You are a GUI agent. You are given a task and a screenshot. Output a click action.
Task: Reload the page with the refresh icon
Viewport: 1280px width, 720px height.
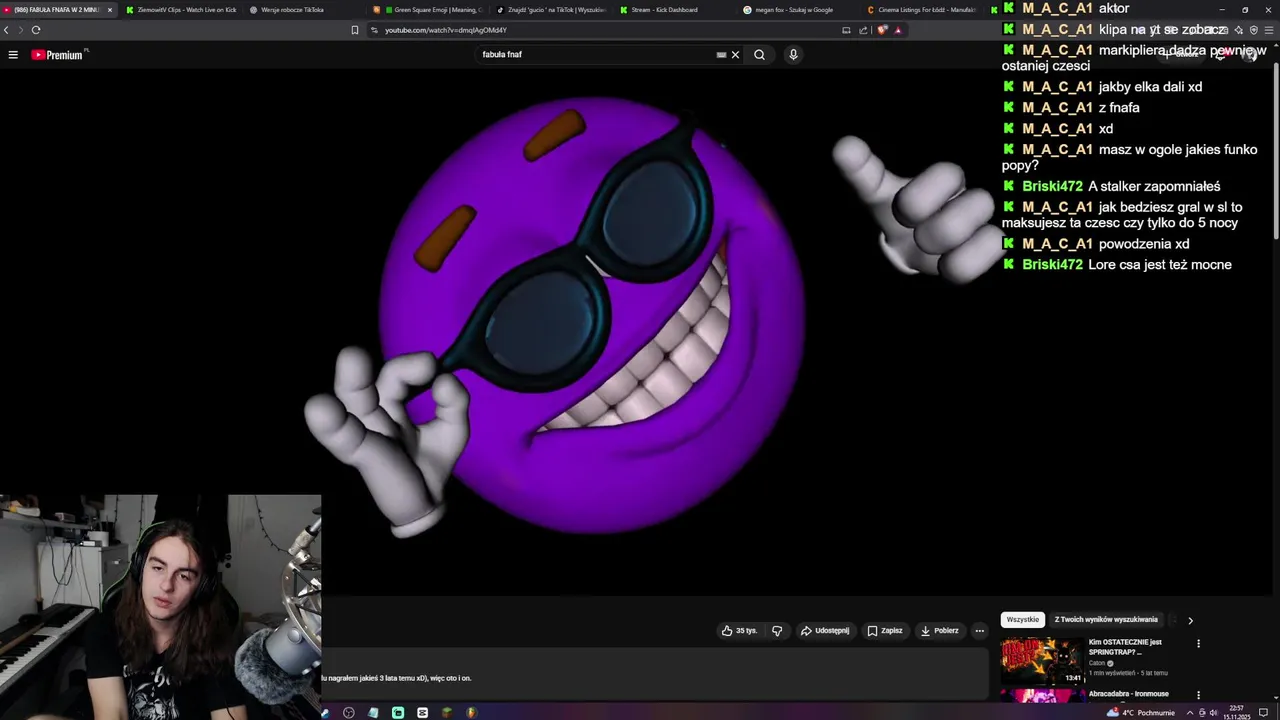pos(36,30)
